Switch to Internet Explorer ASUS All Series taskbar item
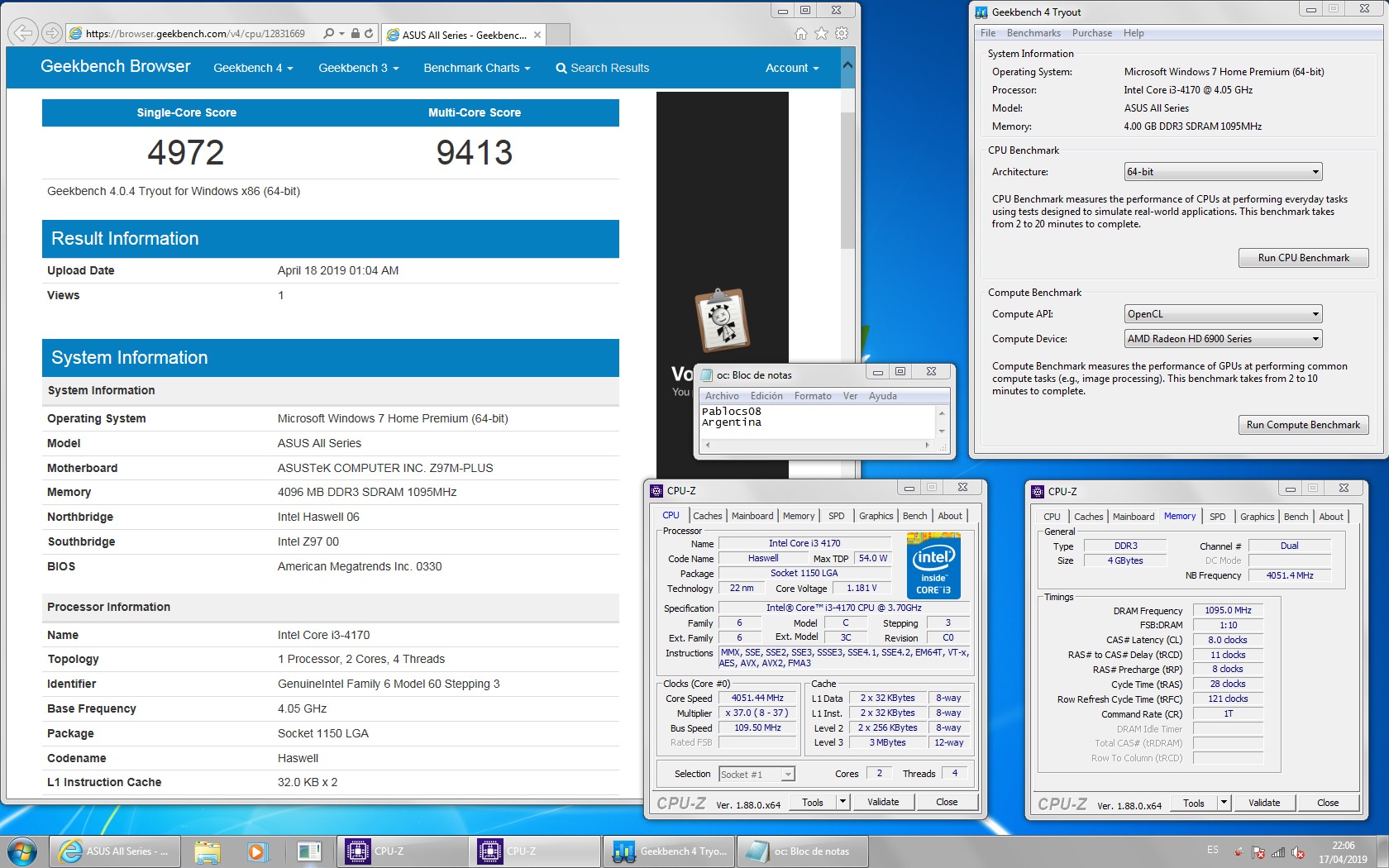The image size is (1389, 868). [x=115, y=851]
